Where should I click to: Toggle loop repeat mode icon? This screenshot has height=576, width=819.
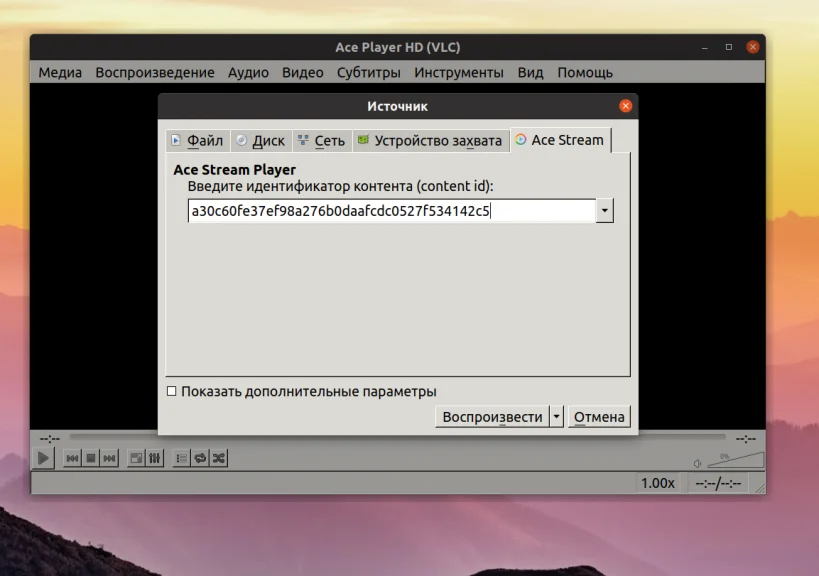(x=200, y=459)
